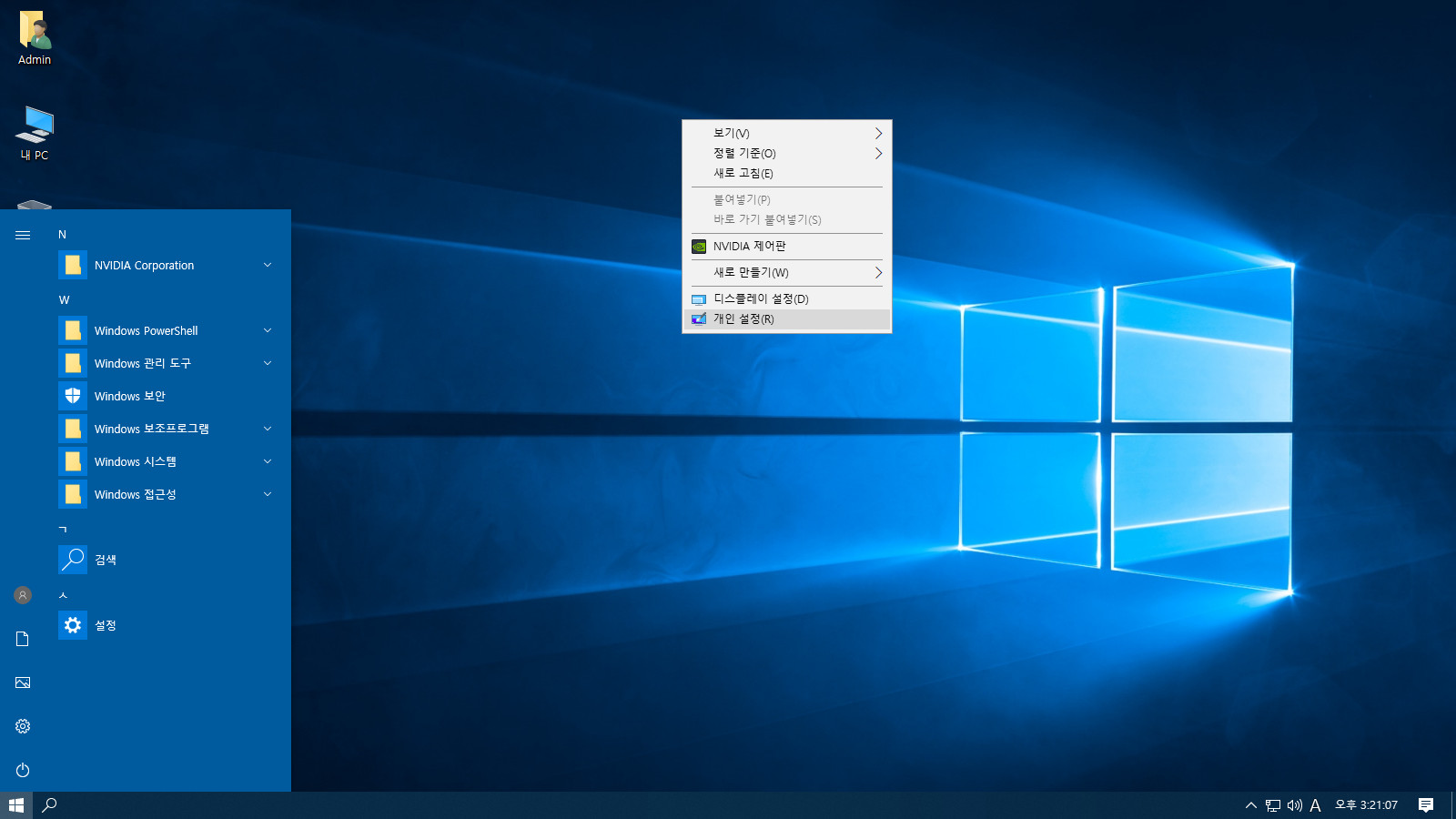Open the Admin folder on desktop
1456x819 pixels.
pos(35,38)
